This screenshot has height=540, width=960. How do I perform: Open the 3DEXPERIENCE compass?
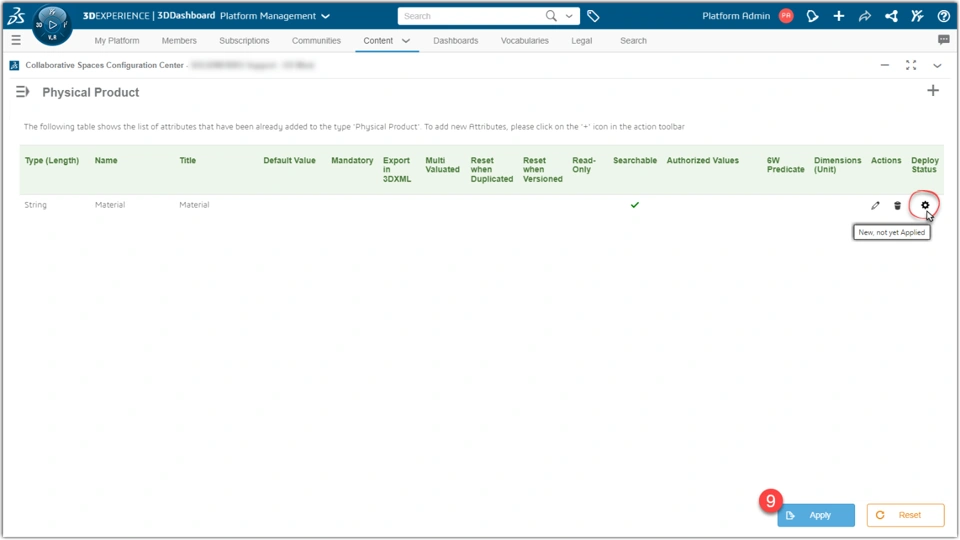(x=52, y=25)
